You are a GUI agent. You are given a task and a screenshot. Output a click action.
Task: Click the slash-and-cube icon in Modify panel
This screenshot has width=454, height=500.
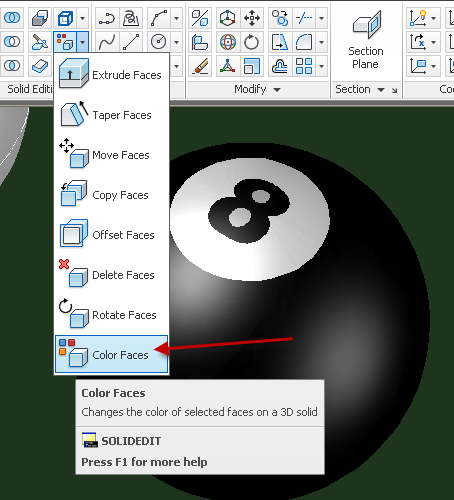point(200,17)
